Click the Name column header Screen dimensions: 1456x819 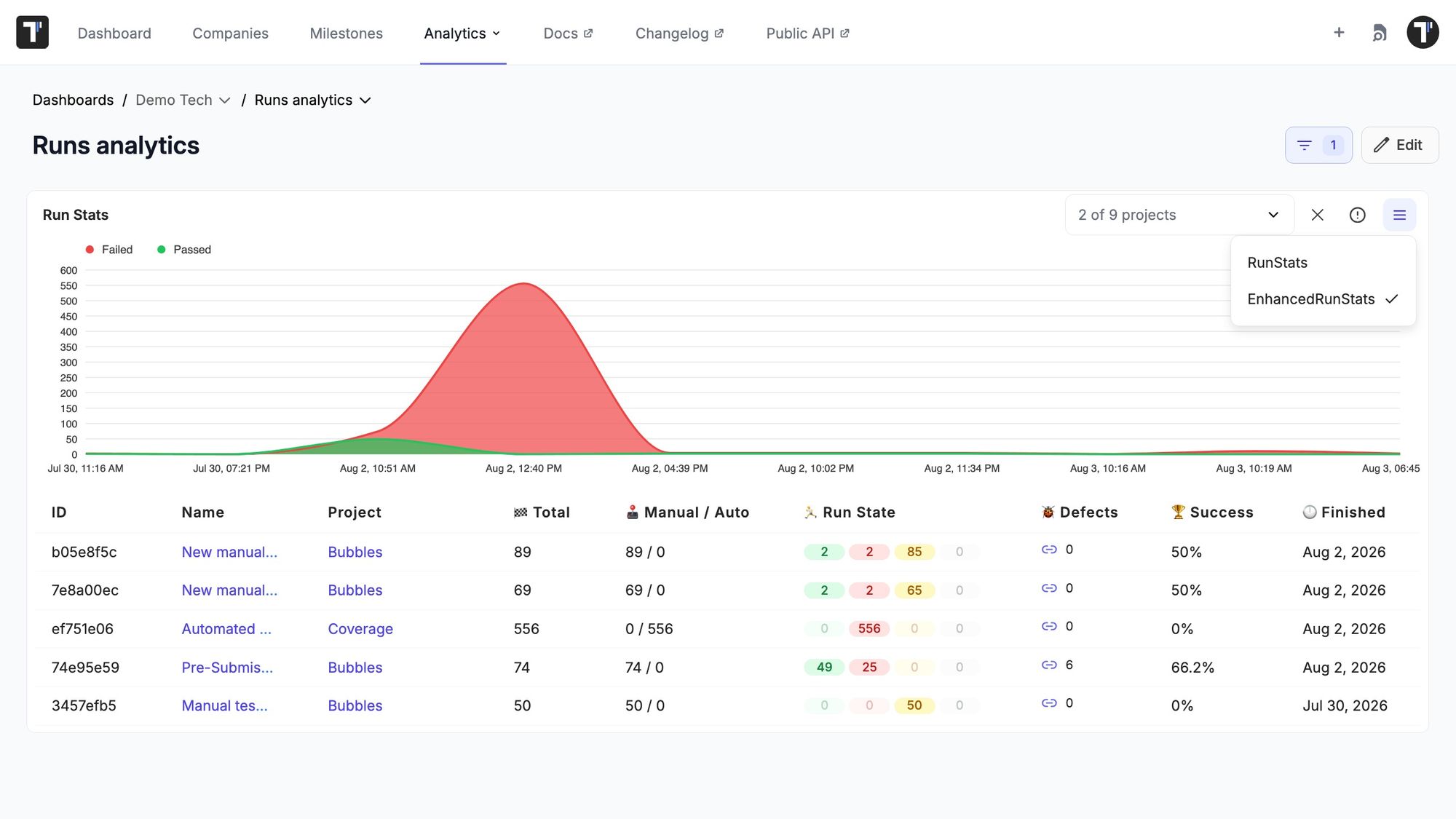click(x=202, y=513)
